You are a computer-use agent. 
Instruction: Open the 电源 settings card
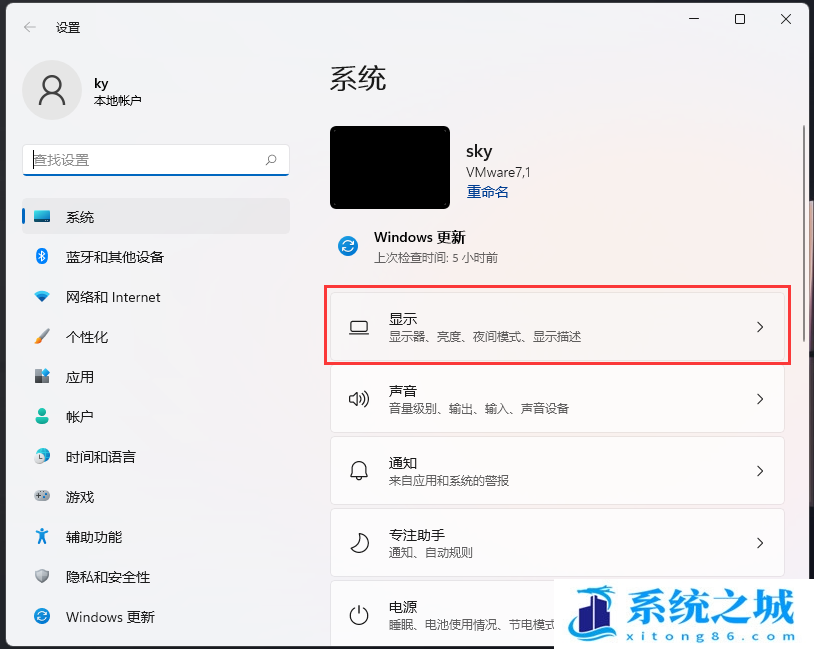[x=557, y=613]
